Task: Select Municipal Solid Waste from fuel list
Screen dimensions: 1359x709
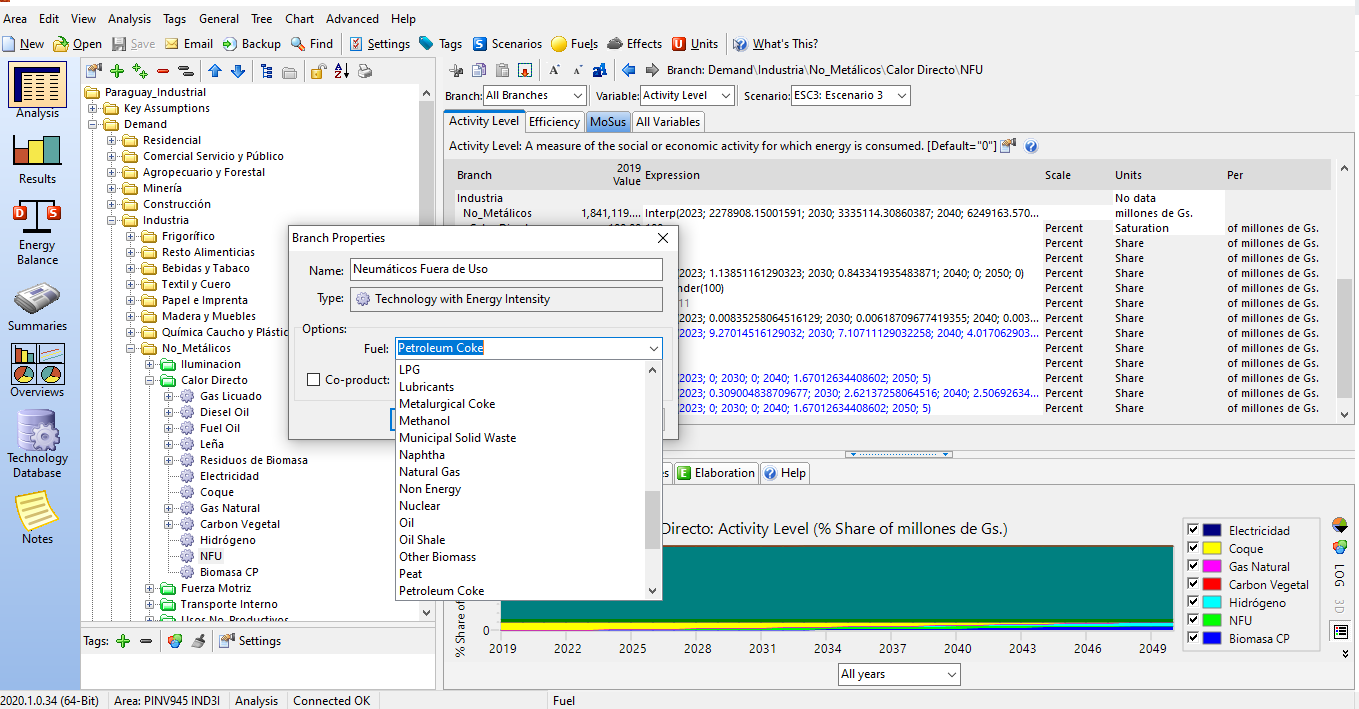Action: point(457,438)
